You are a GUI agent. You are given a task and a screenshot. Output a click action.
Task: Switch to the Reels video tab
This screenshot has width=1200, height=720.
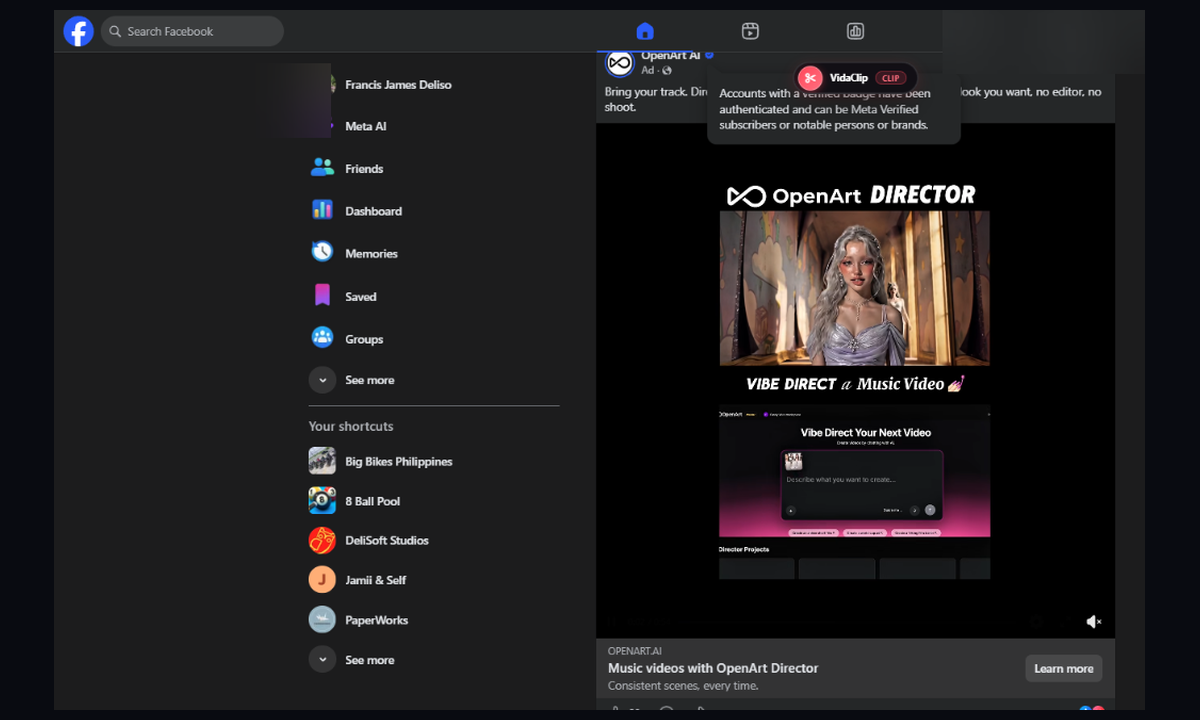750,31
